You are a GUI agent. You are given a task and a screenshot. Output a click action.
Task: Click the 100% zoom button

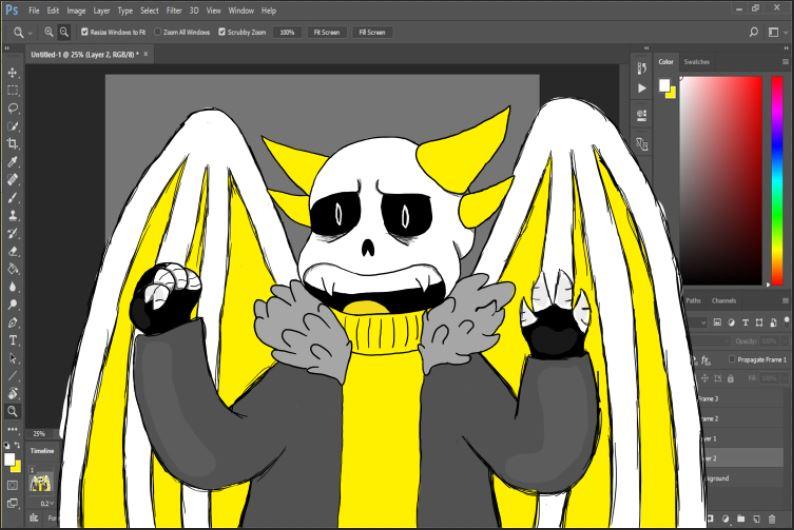[287, 32]
